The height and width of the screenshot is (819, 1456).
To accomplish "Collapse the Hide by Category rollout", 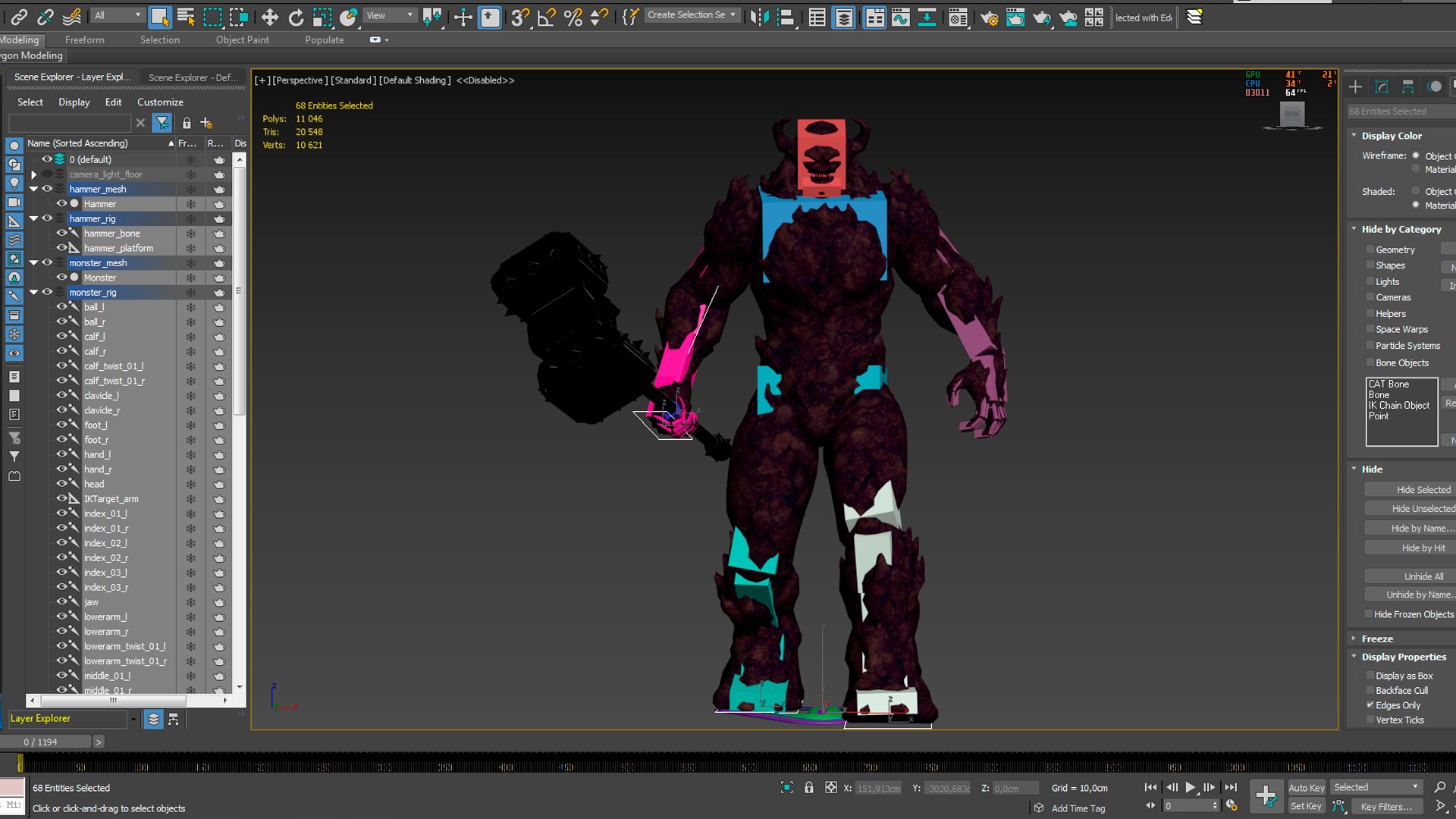I will (x=1354, y=228).
